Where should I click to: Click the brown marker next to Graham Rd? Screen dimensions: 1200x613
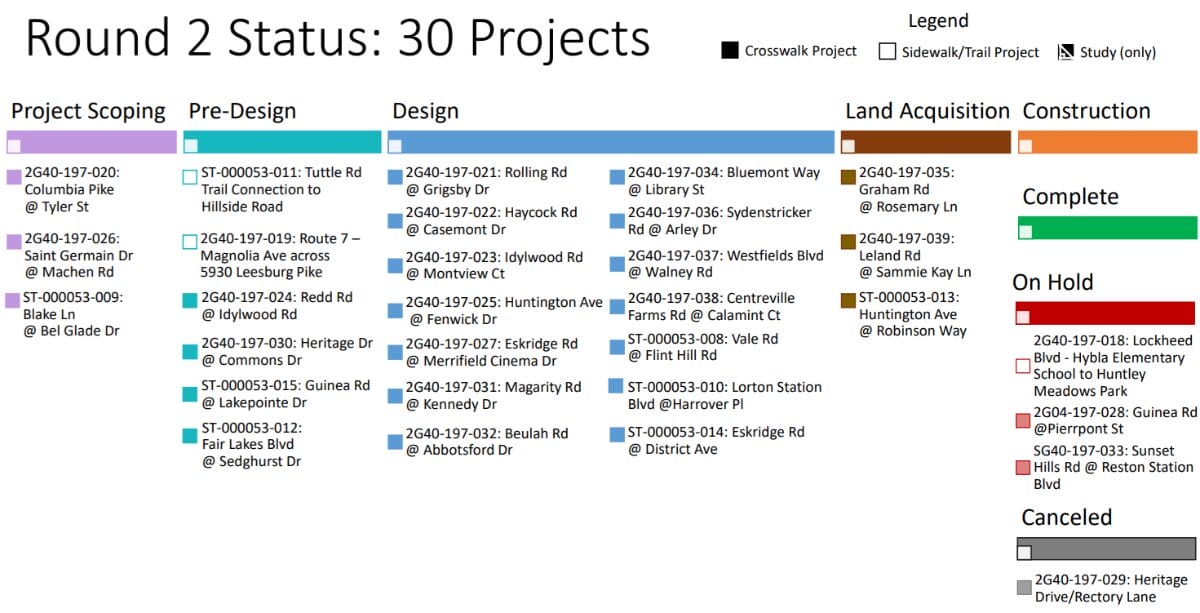pyautogui.click(x=848, y=178)
